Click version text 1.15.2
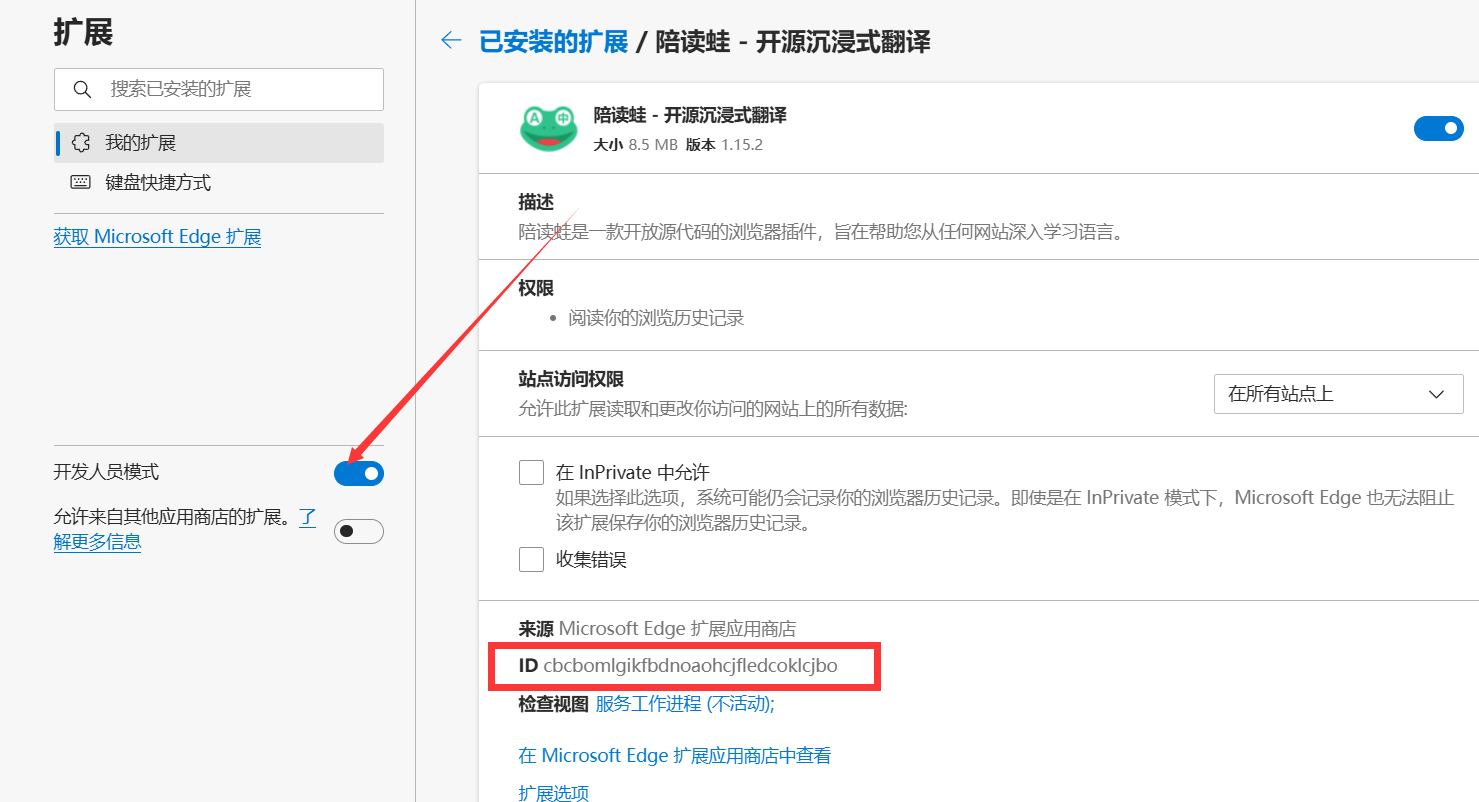Viewport: 1479px width, 802px height. (x=742, y=144)
